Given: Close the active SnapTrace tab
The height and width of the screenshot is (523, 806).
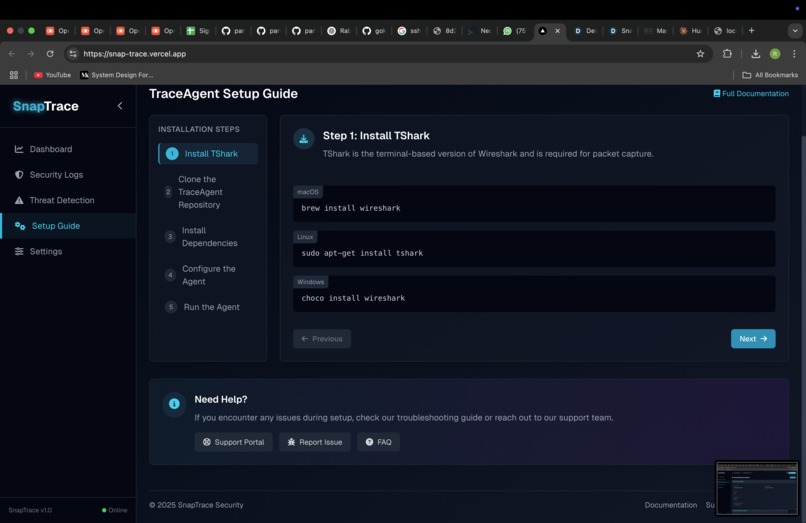Looking at the screenshot, I should click(557, 31).
